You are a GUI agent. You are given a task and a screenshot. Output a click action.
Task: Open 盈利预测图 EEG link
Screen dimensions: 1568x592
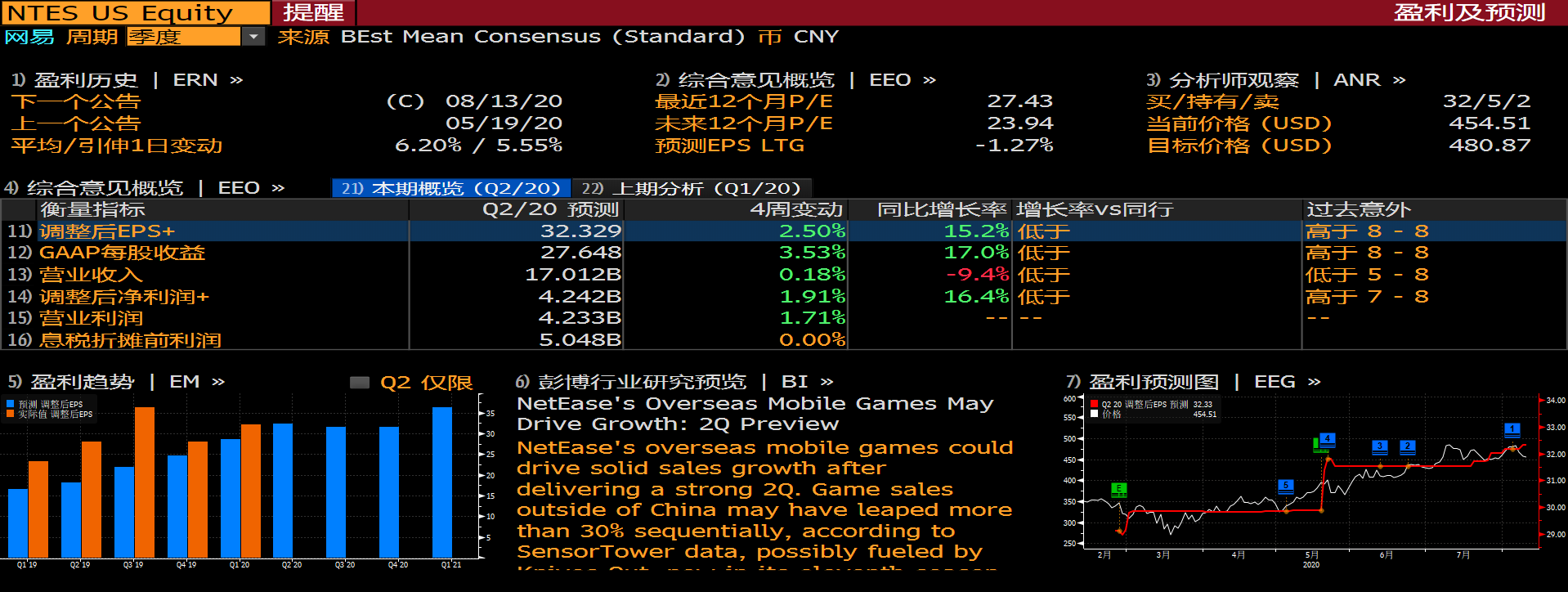pos(1194,382)
